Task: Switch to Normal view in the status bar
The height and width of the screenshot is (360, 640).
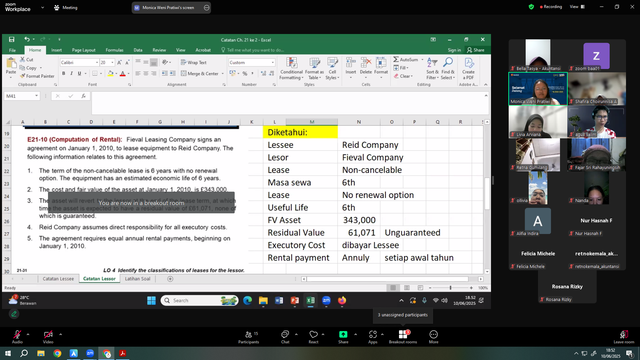Action: click(x=393, y=288)
